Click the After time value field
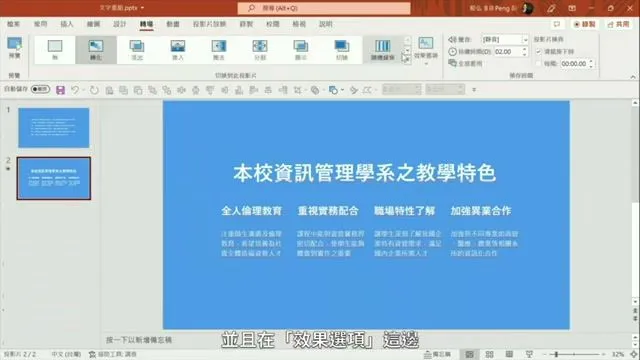Viewport: 640px width, 360px height. point(573,64)
